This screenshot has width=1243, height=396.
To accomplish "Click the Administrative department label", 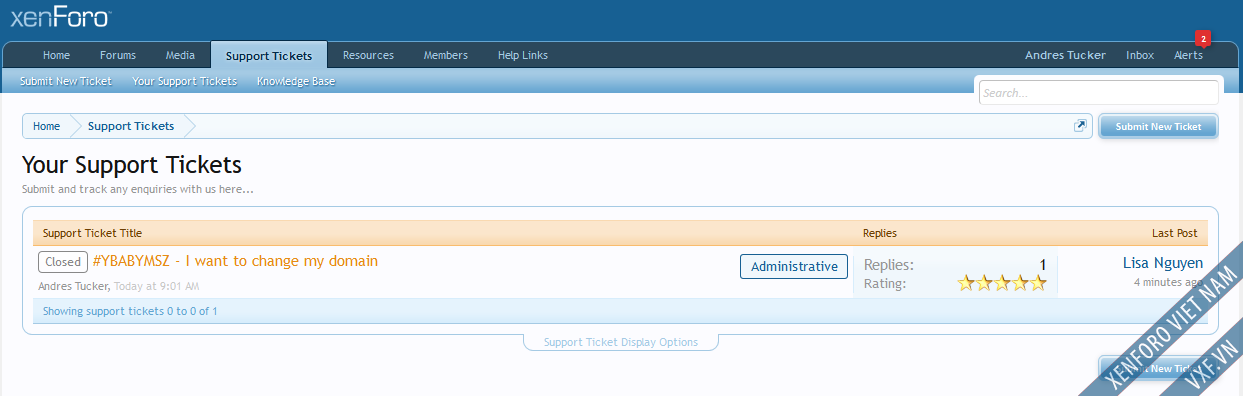I will [794, 266].
